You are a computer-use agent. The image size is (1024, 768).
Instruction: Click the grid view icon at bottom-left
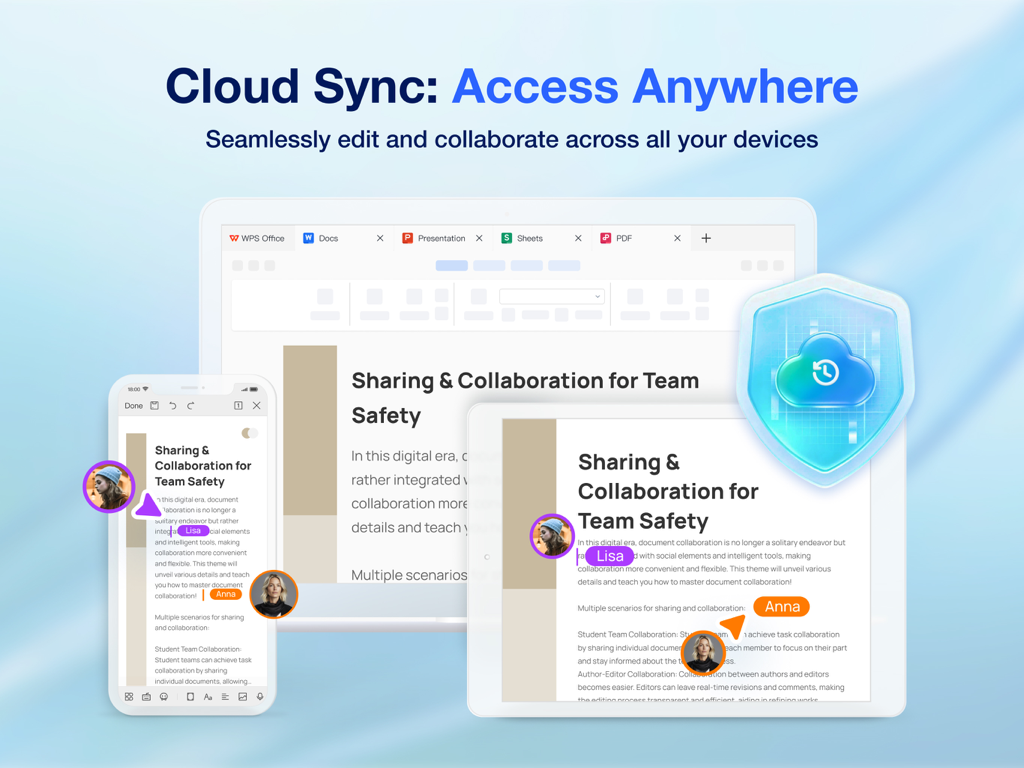coord(130,696)
